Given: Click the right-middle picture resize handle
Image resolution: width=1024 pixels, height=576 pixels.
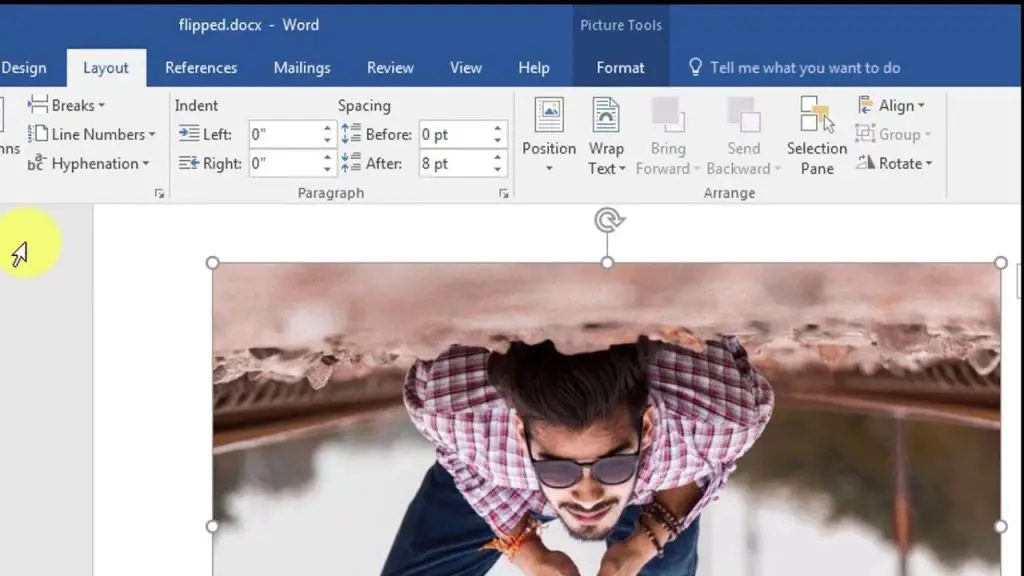Looking at the screenshot, I should [1000, 526].
